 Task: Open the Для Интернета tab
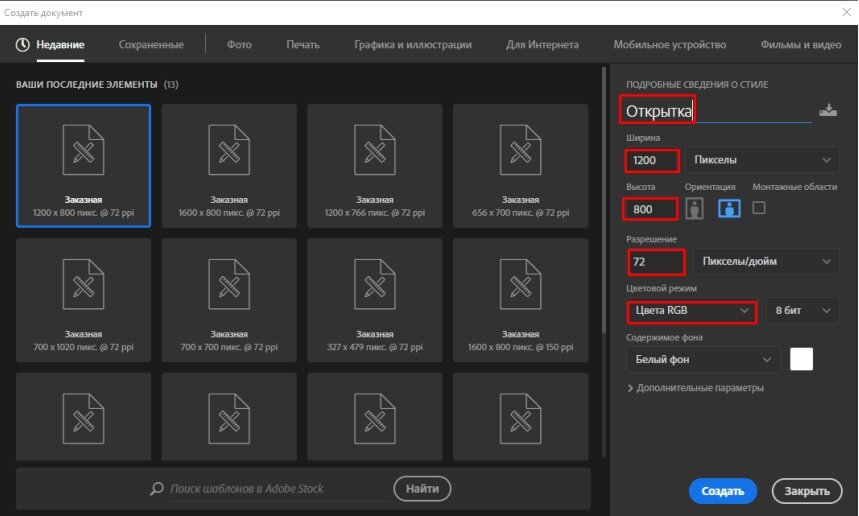542,45
